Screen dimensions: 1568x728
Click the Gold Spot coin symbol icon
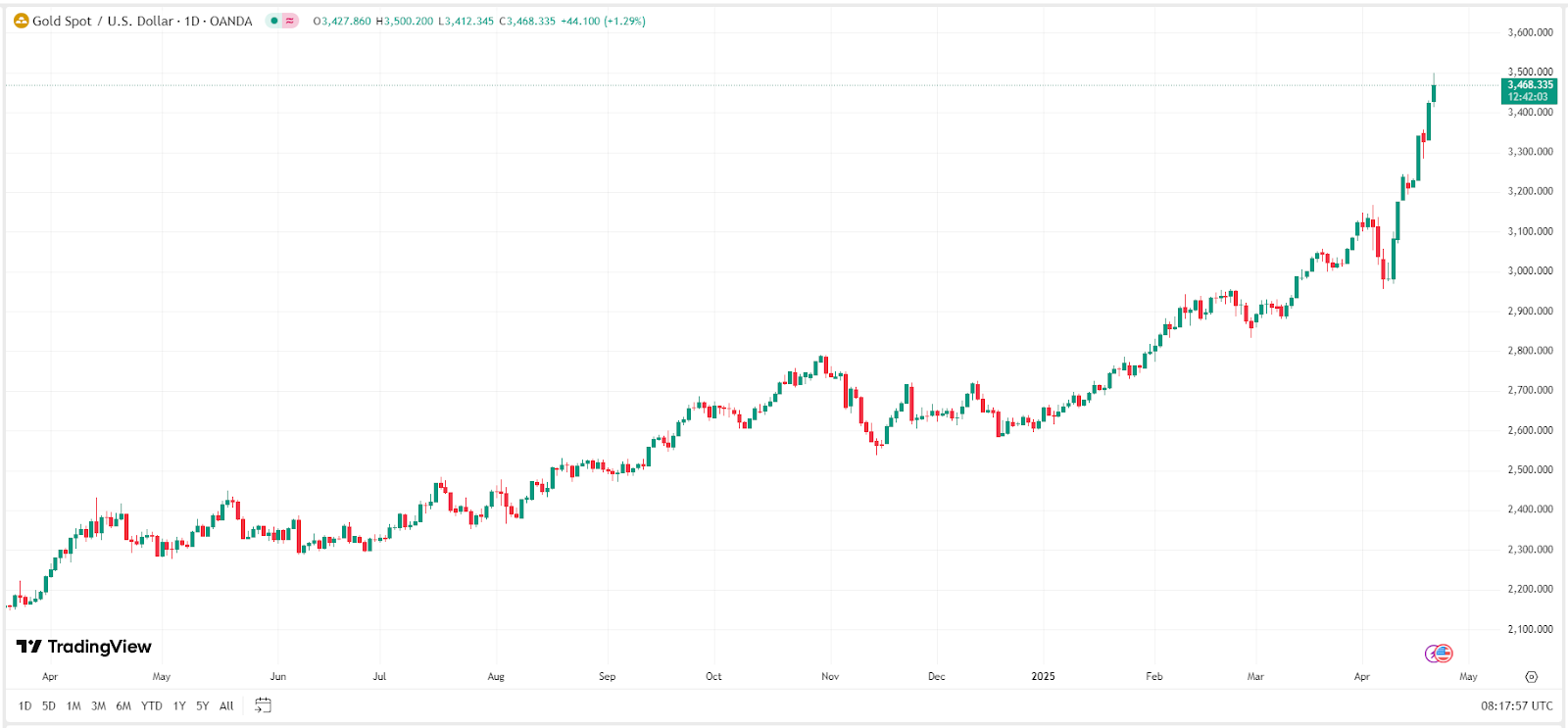(x=21, y=21)
